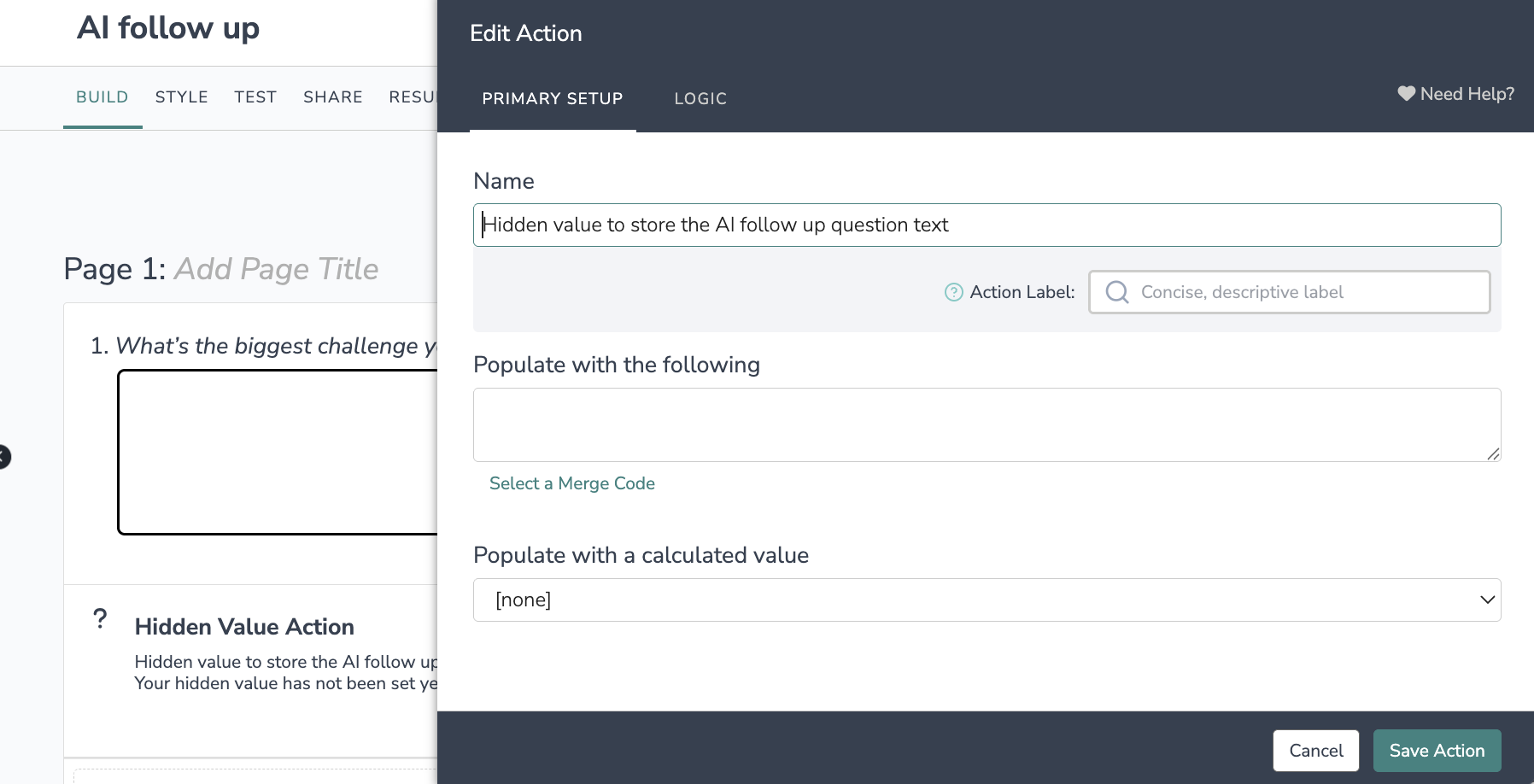Click the resize handle of the populate textarea
The image size is (1534, 784).
point(1493,454)
